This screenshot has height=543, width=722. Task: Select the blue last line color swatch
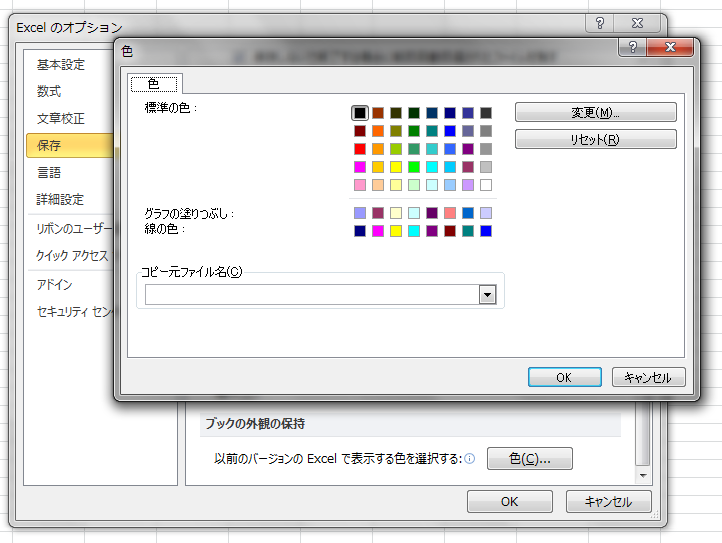[486, 231]
